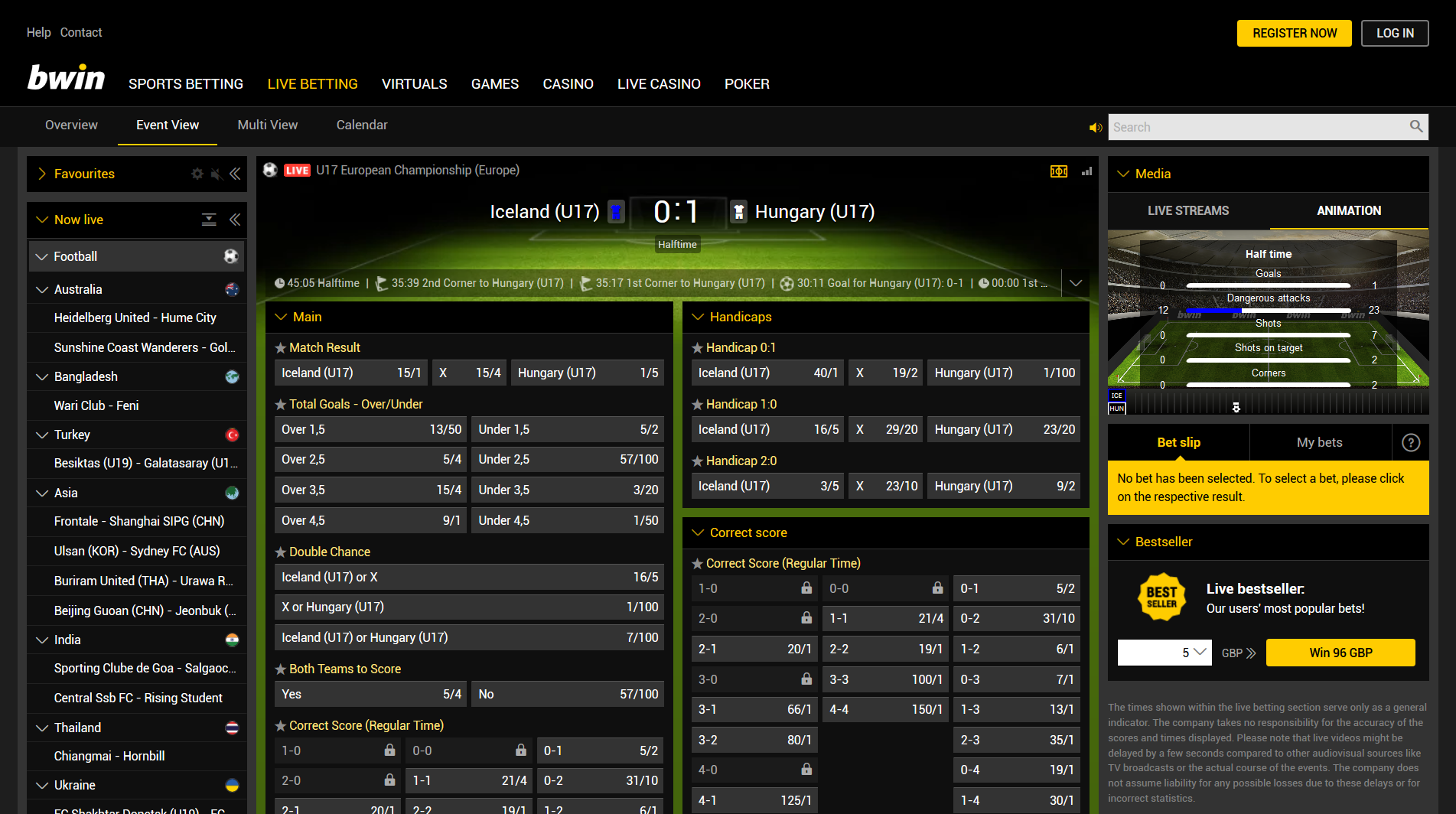1456x814 pixels.
Task: Click the animation timeline marker
Action: (x=1236, y=407)
